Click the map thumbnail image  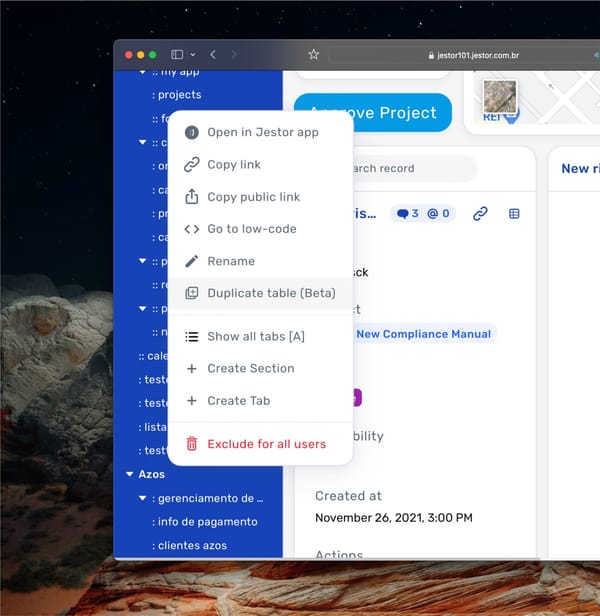[x=499, y=97]
